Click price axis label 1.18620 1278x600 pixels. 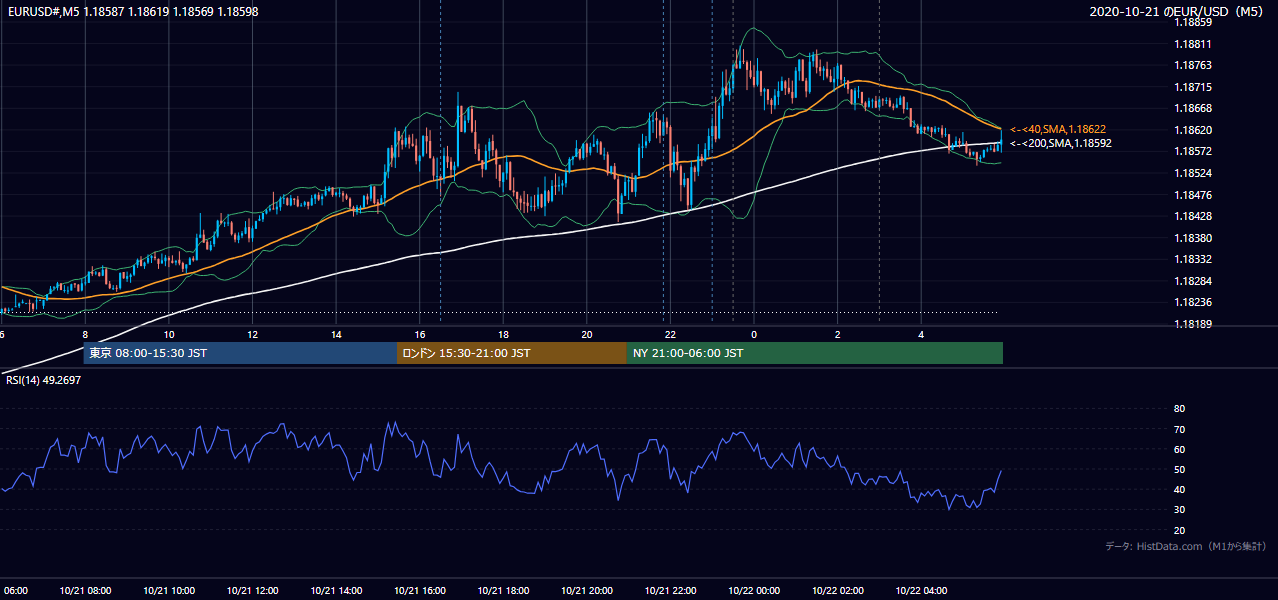(1192, 130)
